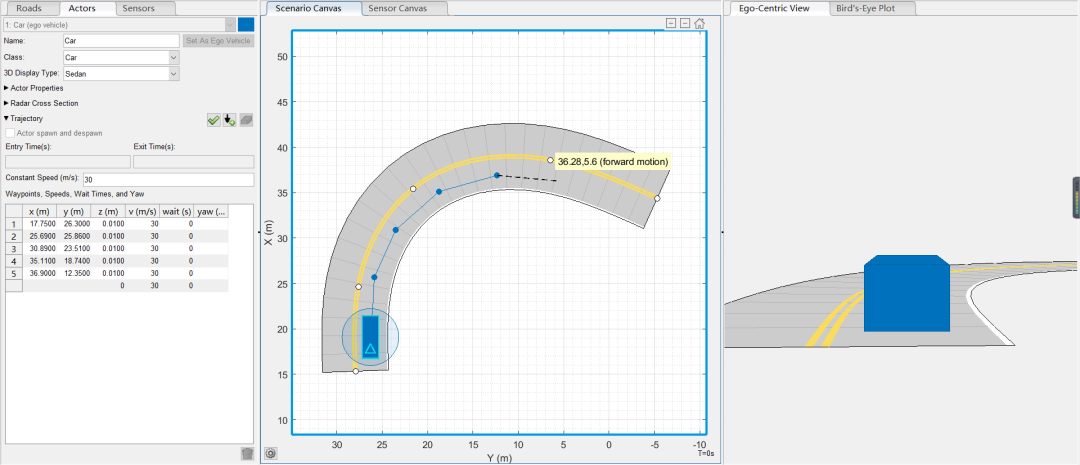Image resolution: width=1080 pixels, height=465 pixels.
Task: Click the Set As Ego Vehicle button
Action: pyautogui.click(x=219, y=41)
